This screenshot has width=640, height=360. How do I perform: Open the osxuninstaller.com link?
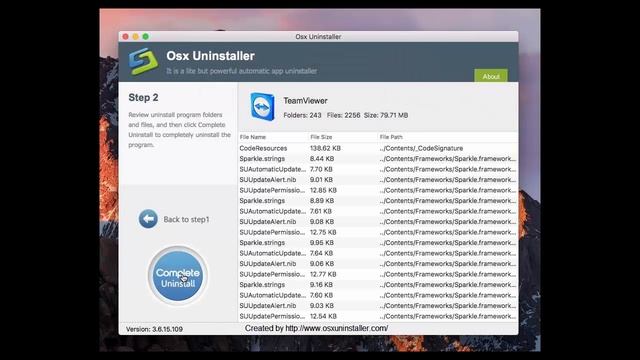(337, 328)
